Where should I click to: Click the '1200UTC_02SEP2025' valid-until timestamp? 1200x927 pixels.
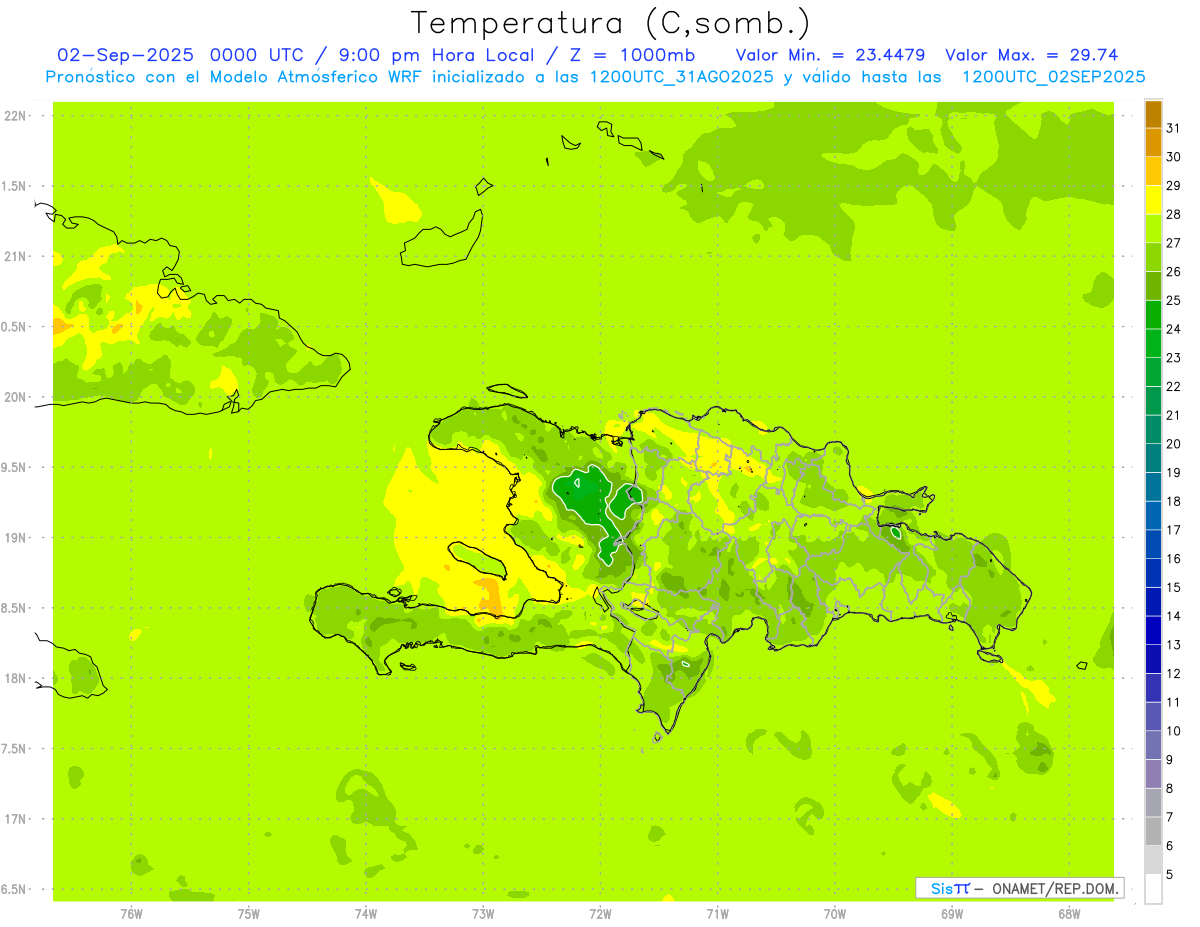(x=1053, y=77)
